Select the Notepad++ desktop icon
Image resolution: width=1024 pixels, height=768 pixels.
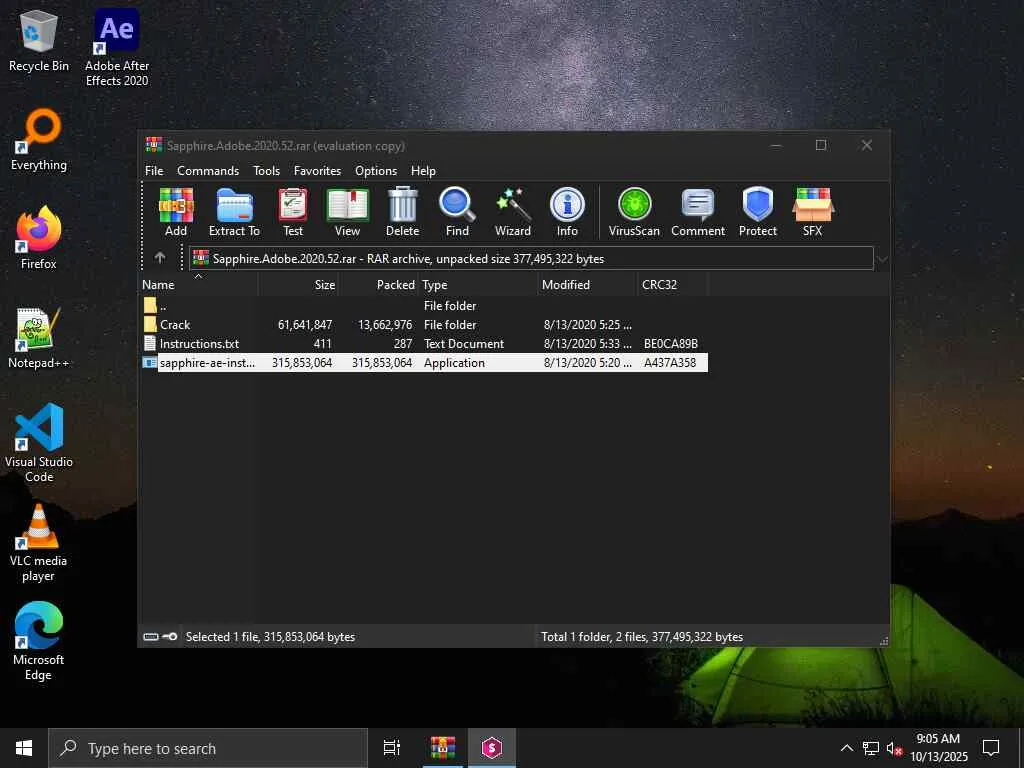click(39, 338)
